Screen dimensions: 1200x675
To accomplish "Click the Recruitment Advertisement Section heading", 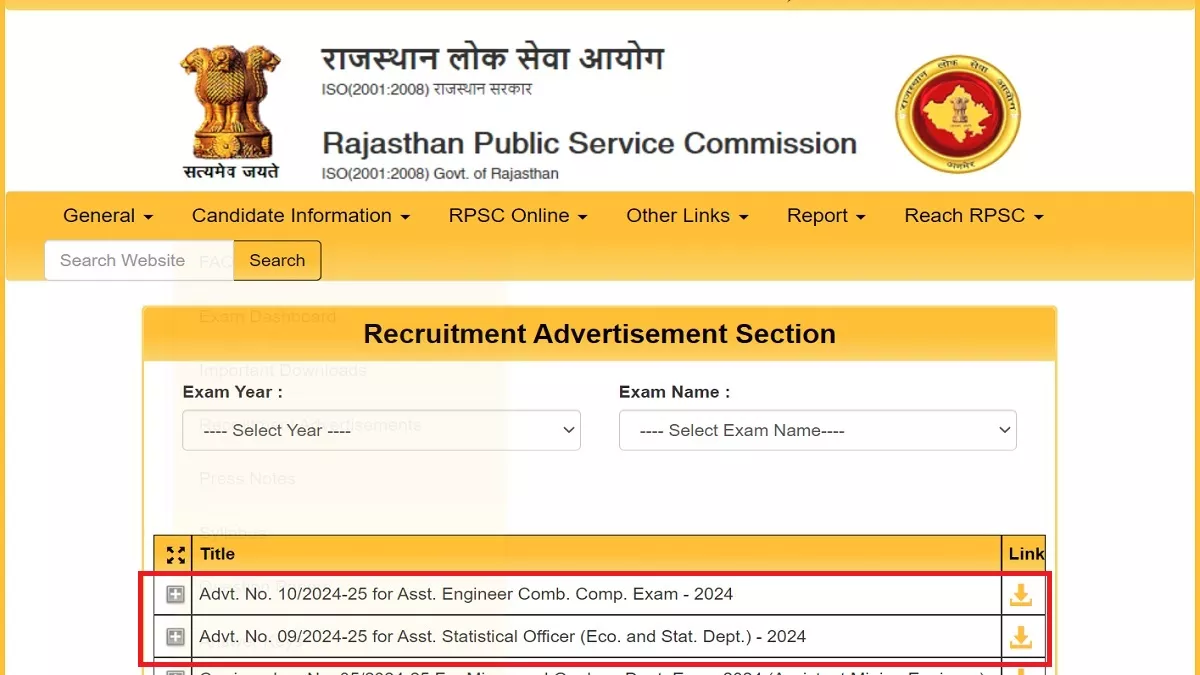I will pos(600,334).
